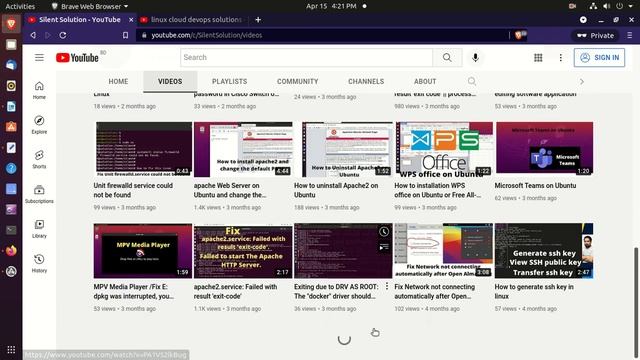
Task: Add docker driver video to Watch later
Action: (384, 232)
